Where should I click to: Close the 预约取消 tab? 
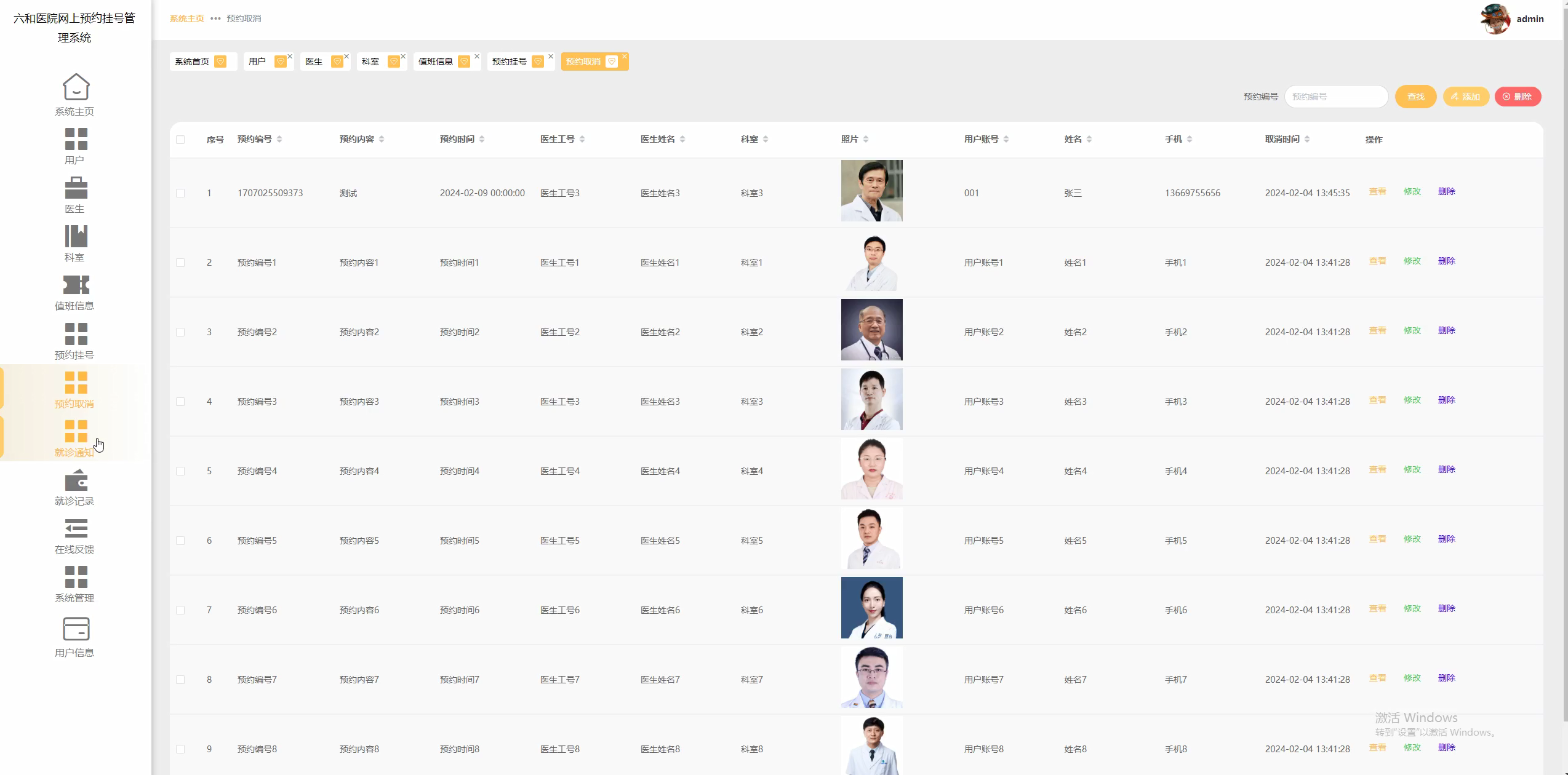(625, 56)
